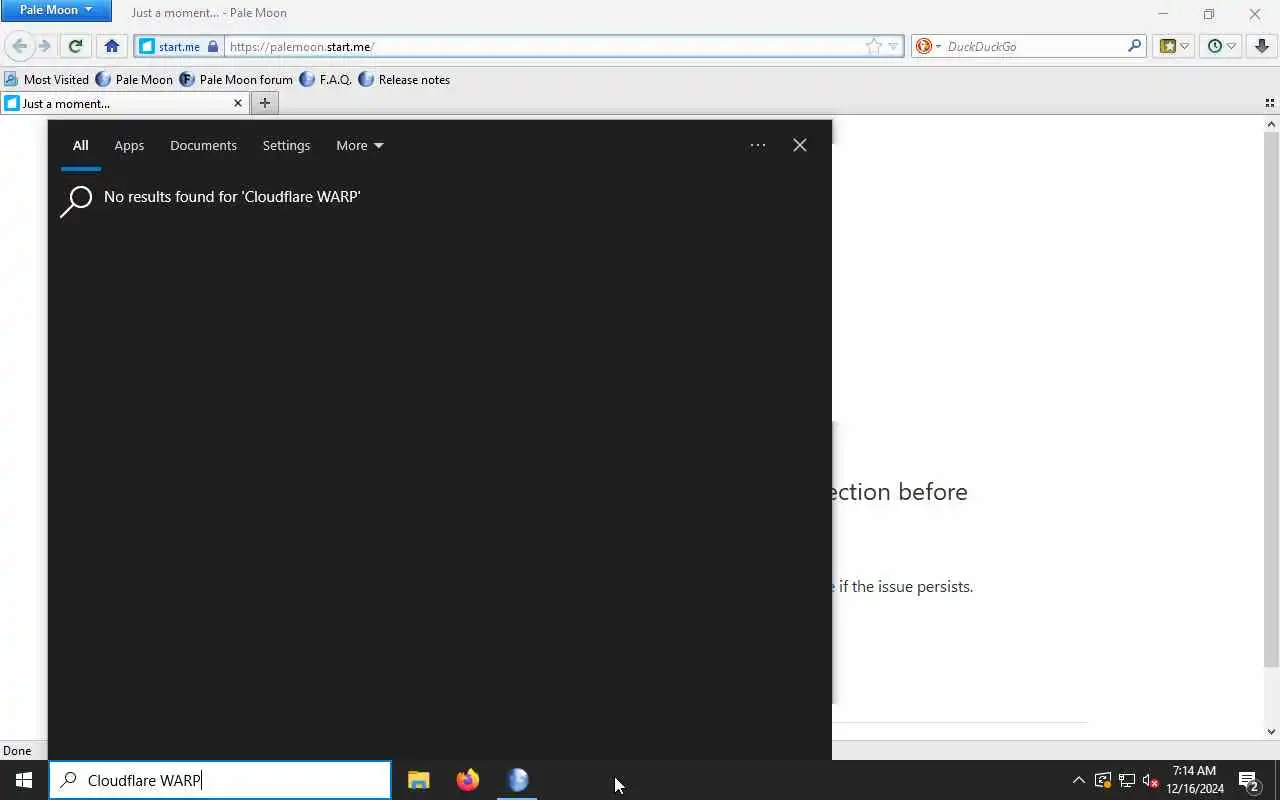Click the muted volume tray icon
The width and height of the screenshot is (1280, 800).
point(1151,780)
